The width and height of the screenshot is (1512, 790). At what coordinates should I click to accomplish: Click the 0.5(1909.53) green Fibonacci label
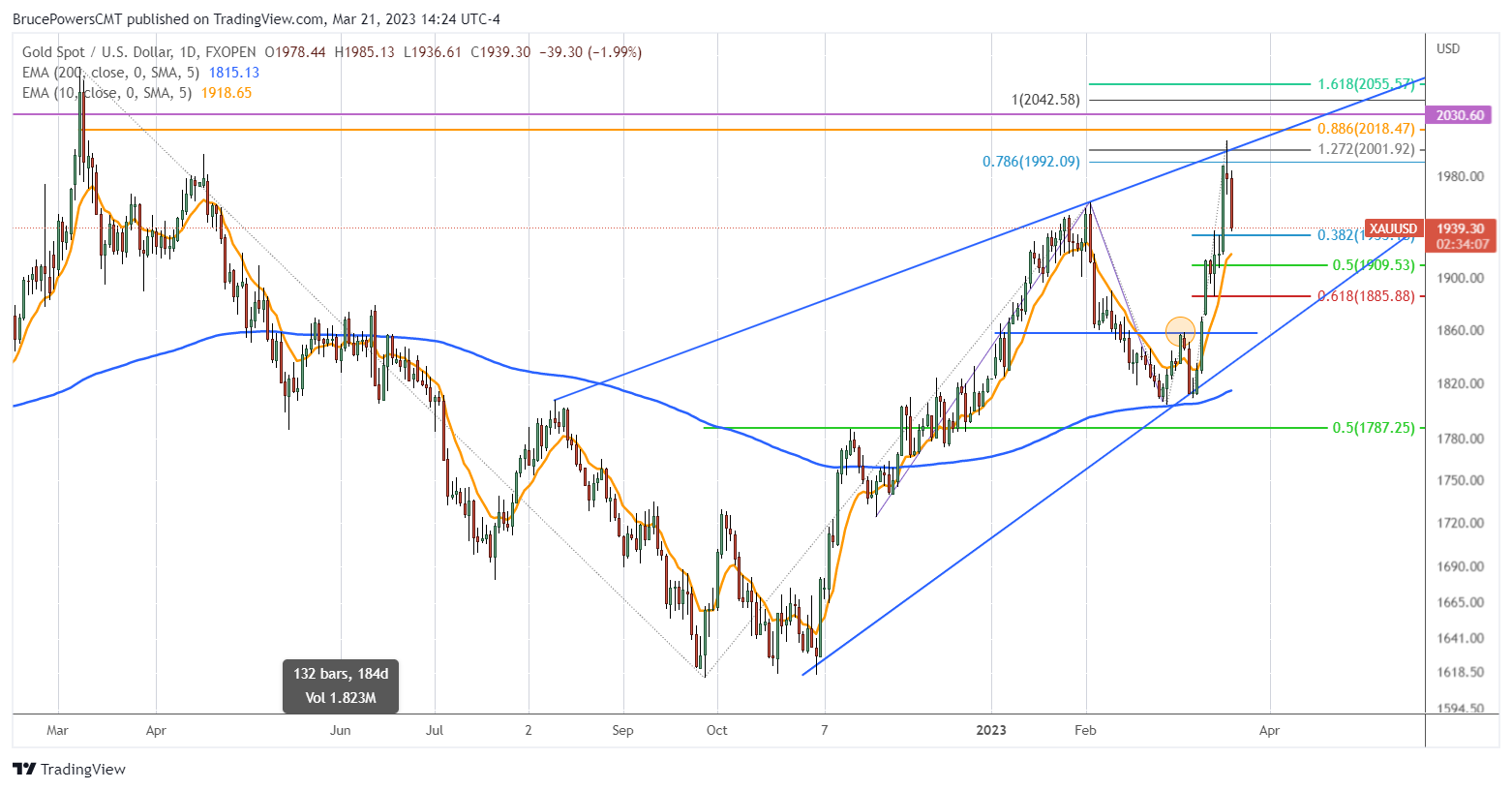[x=1374, y=265]
